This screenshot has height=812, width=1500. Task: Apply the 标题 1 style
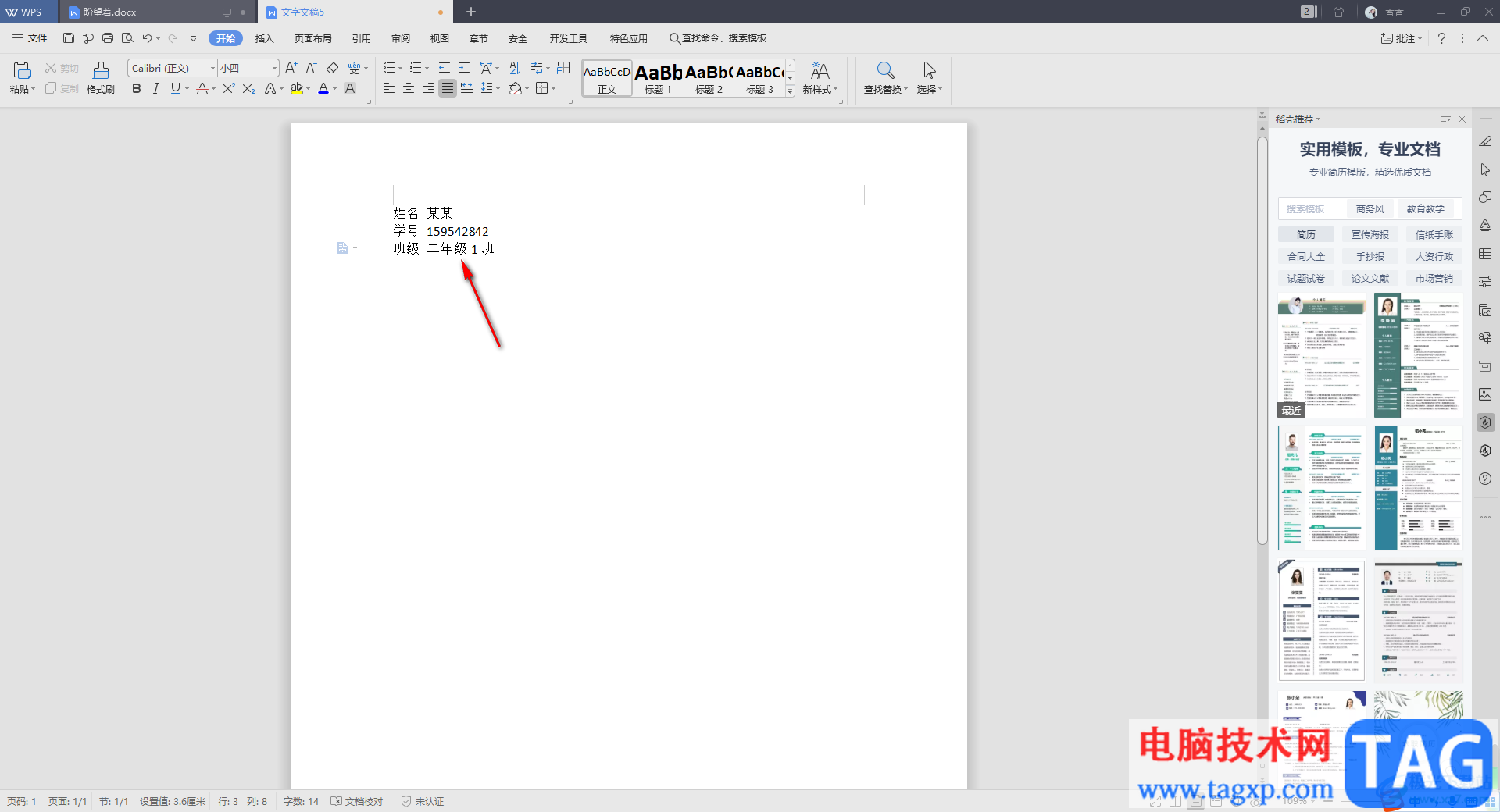point(658,79)
